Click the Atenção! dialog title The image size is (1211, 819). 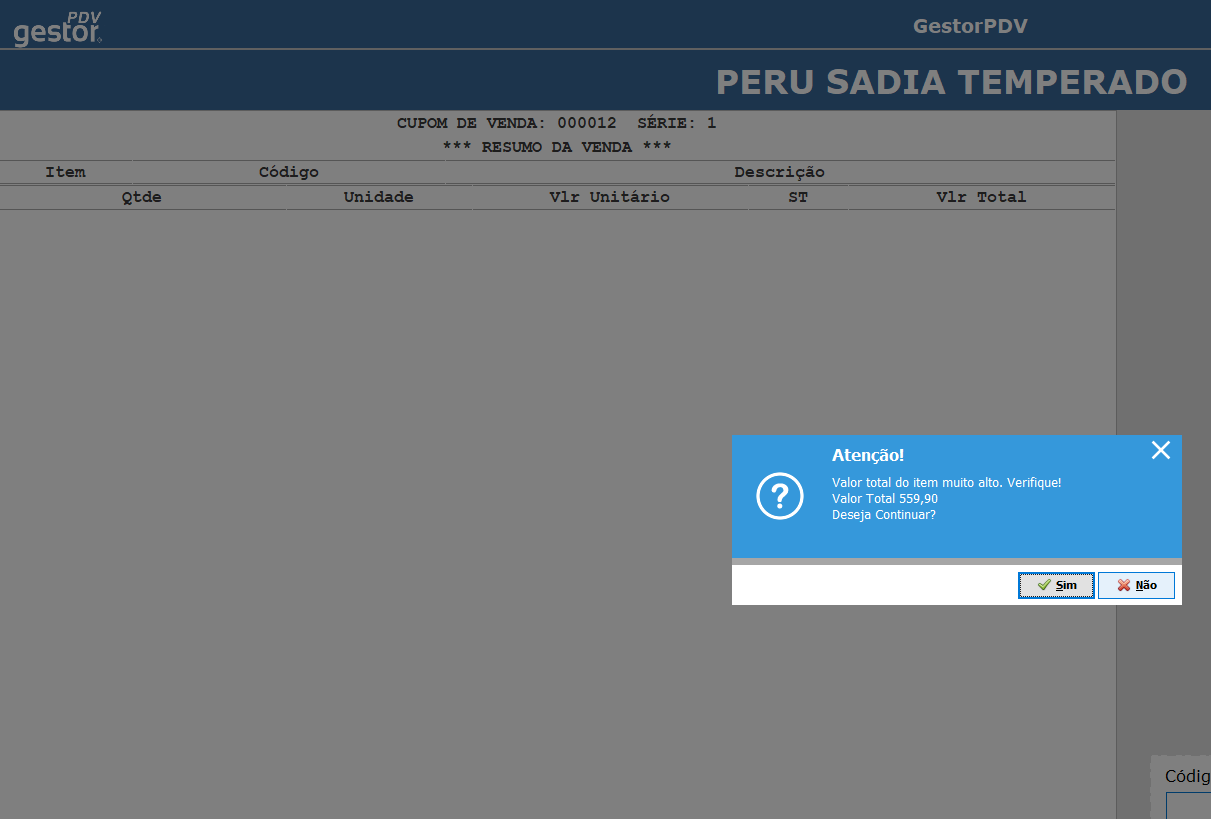867,455
